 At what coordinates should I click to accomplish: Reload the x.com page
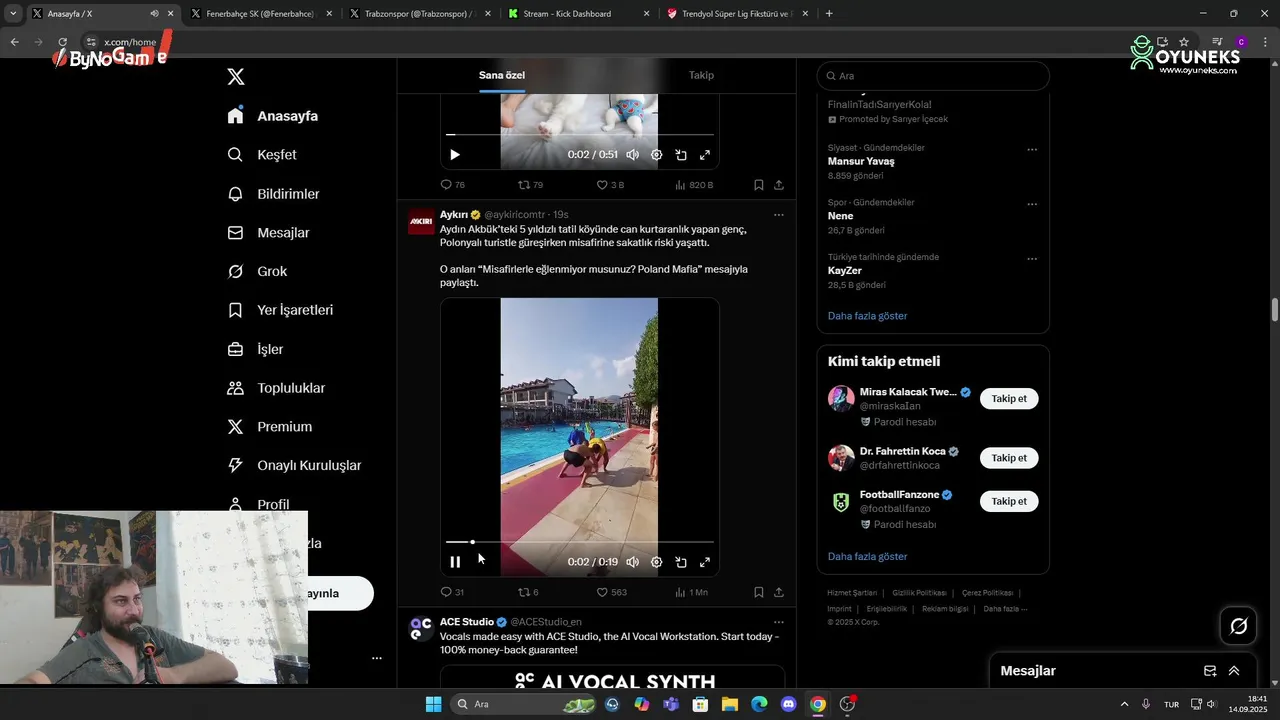click(x=62, y=42)
